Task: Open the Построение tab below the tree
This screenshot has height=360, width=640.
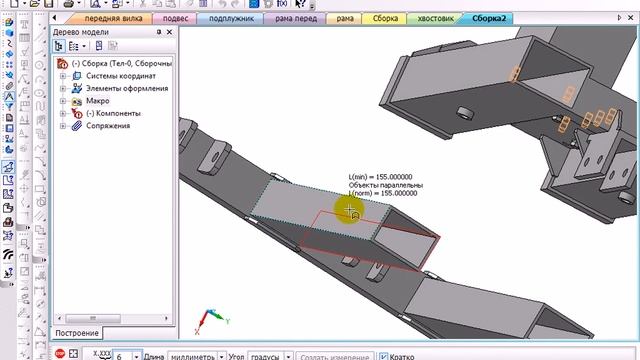Action: [x=77, y=333]
